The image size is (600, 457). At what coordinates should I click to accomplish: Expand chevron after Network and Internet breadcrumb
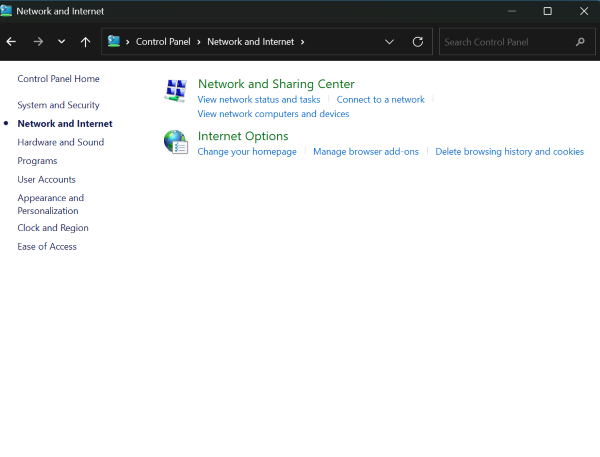302,42
